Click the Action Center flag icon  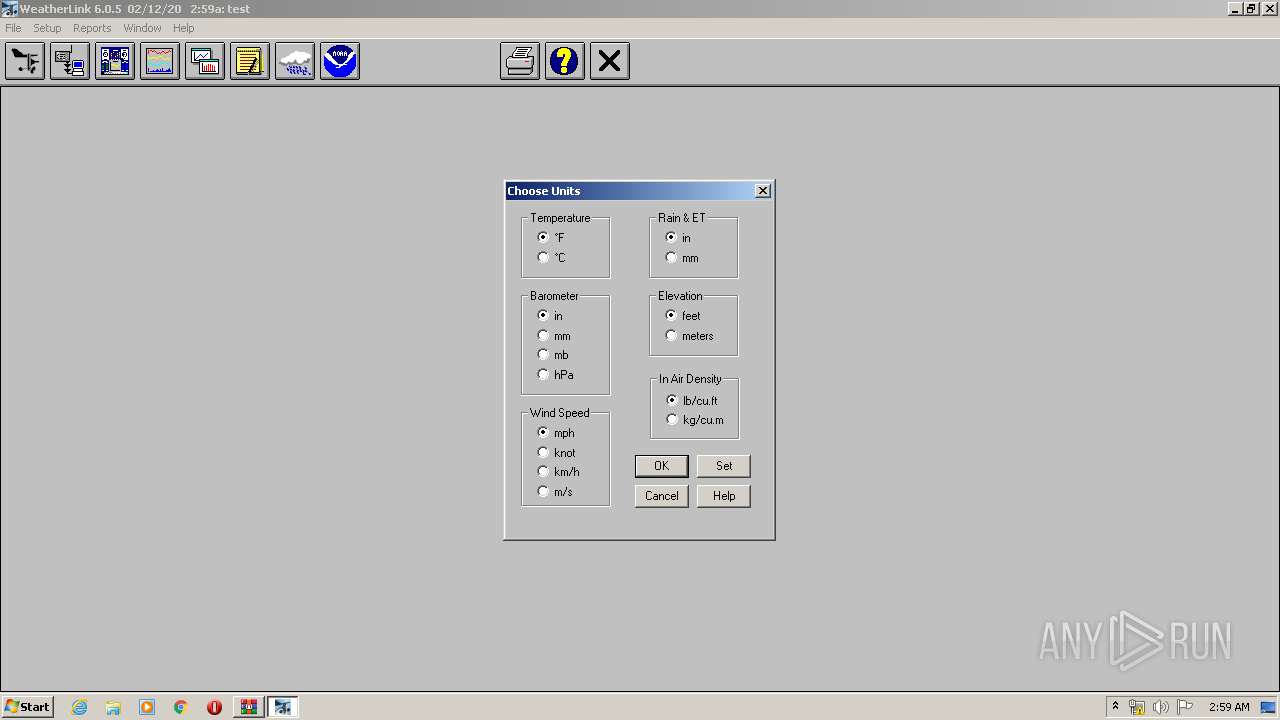point(1184,707)
